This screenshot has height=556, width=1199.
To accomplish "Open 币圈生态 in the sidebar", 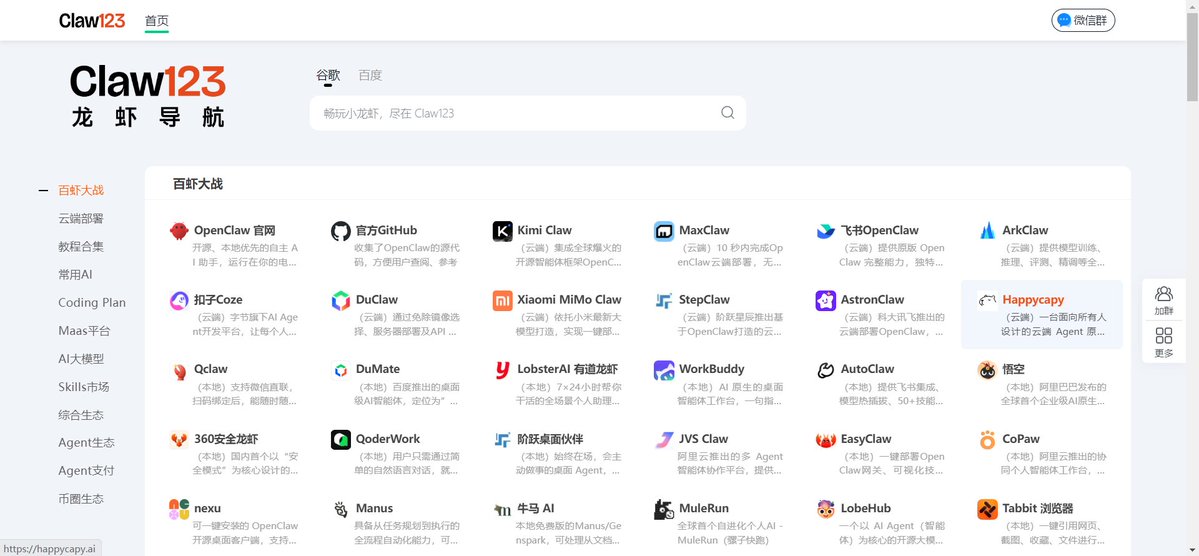I will point(81,499).
